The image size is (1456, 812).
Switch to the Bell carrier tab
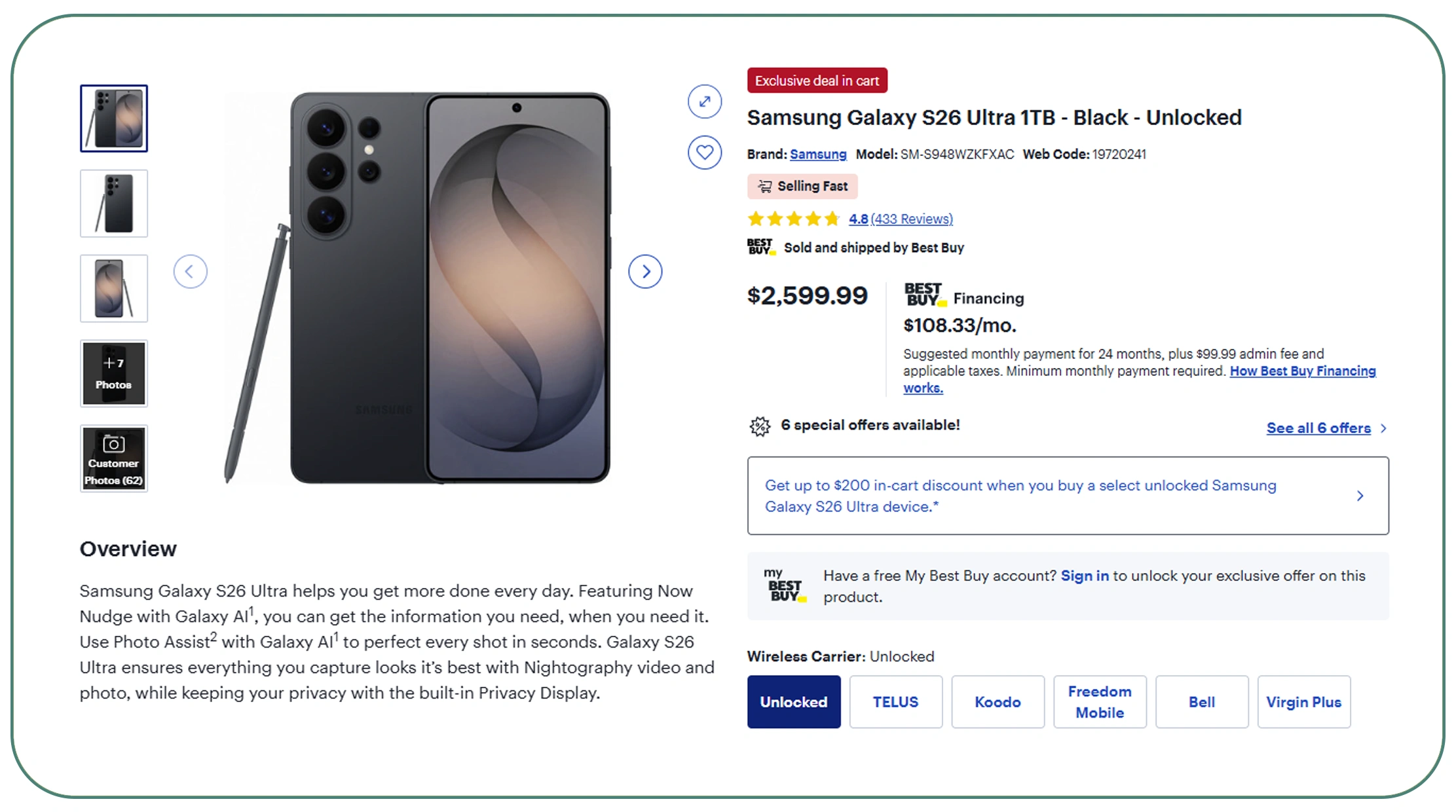(x=1202, y=702)
